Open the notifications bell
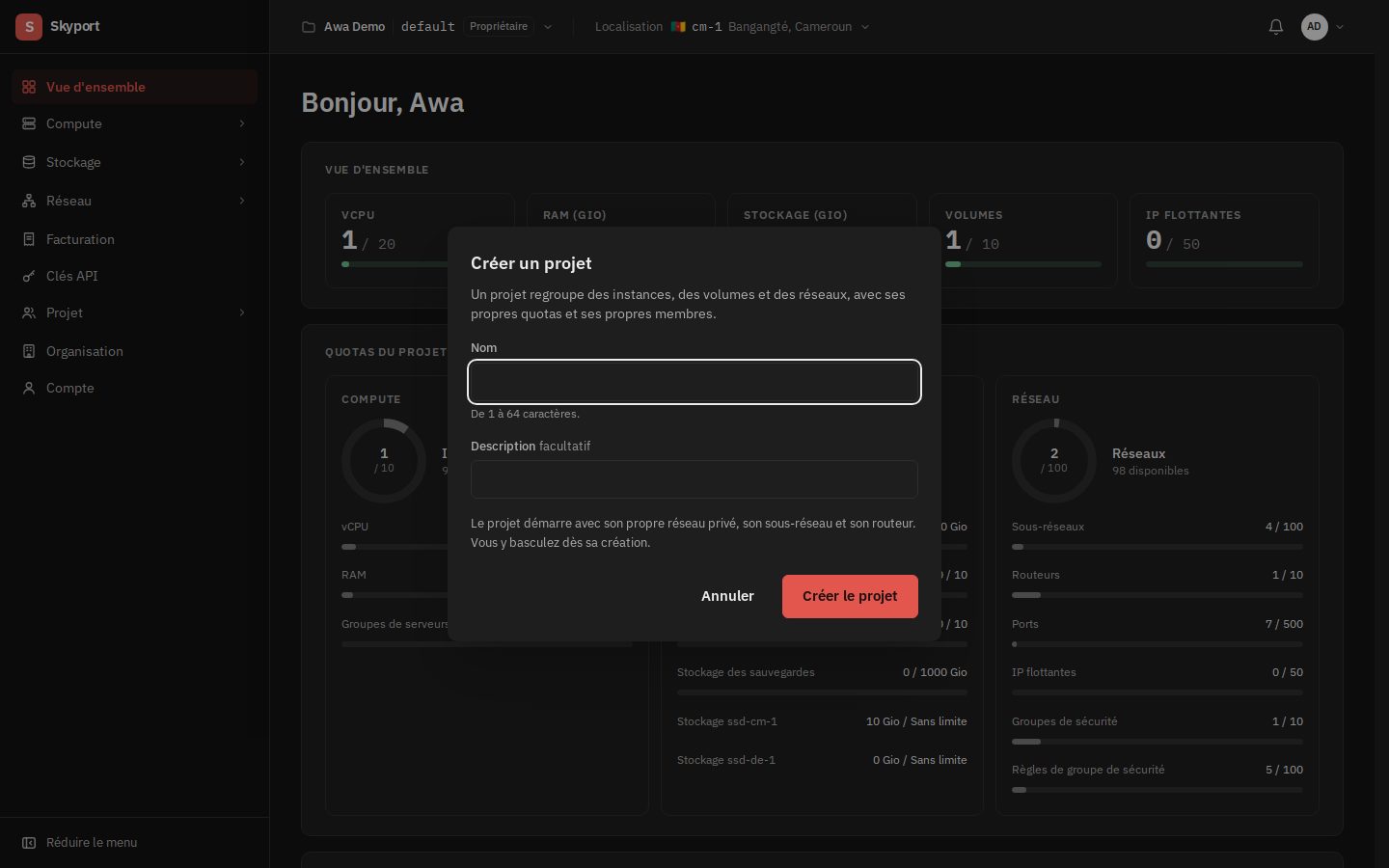The image size is (1389, 868). click(1276, 27)
